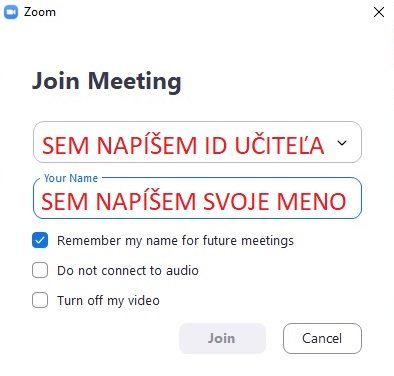Enable the Do not connect to audio checkbox
This screenshot has width=394, height=376.
click(x=40, y=270)
